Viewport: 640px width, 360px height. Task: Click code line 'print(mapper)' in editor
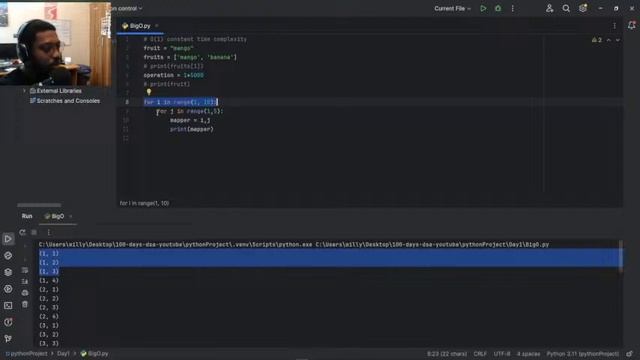tap(192, 129)
